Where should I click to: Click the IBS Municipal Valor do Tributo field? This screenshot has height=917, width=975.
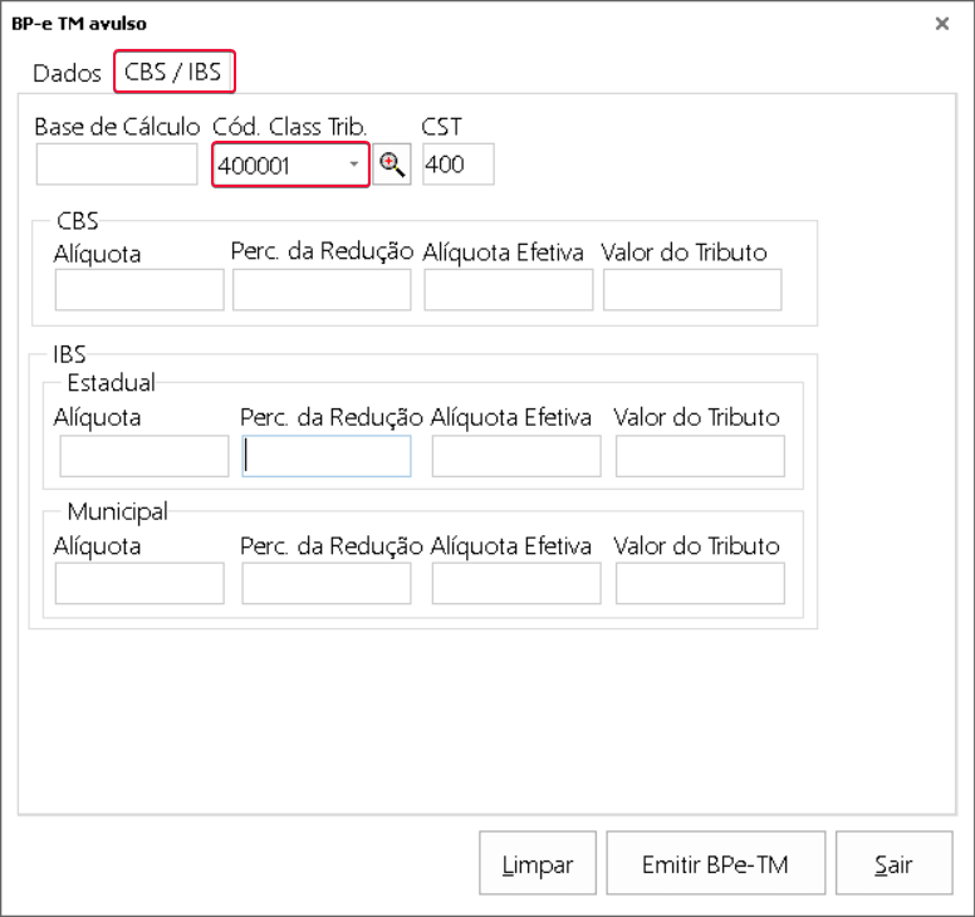click(700, 583)
